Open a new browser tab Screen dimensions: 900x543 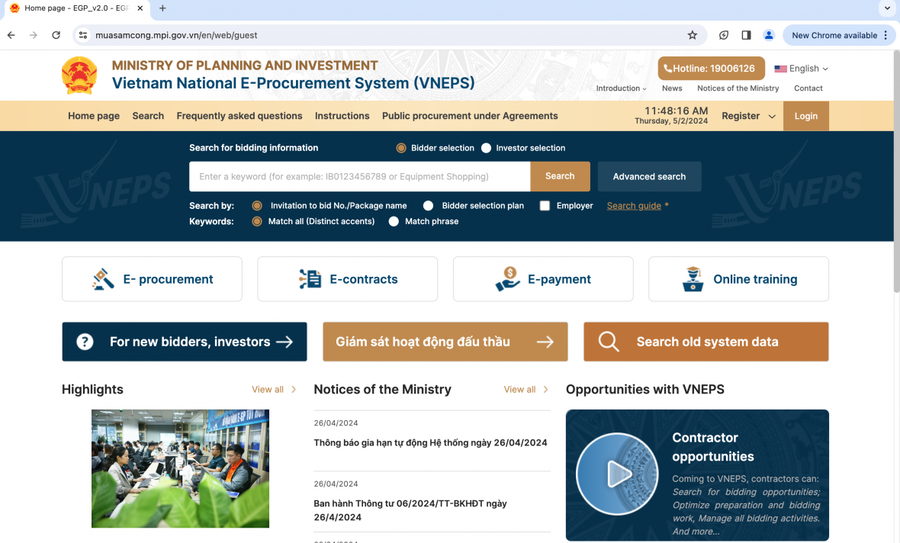pyautogui.click(x=162, y=8)
